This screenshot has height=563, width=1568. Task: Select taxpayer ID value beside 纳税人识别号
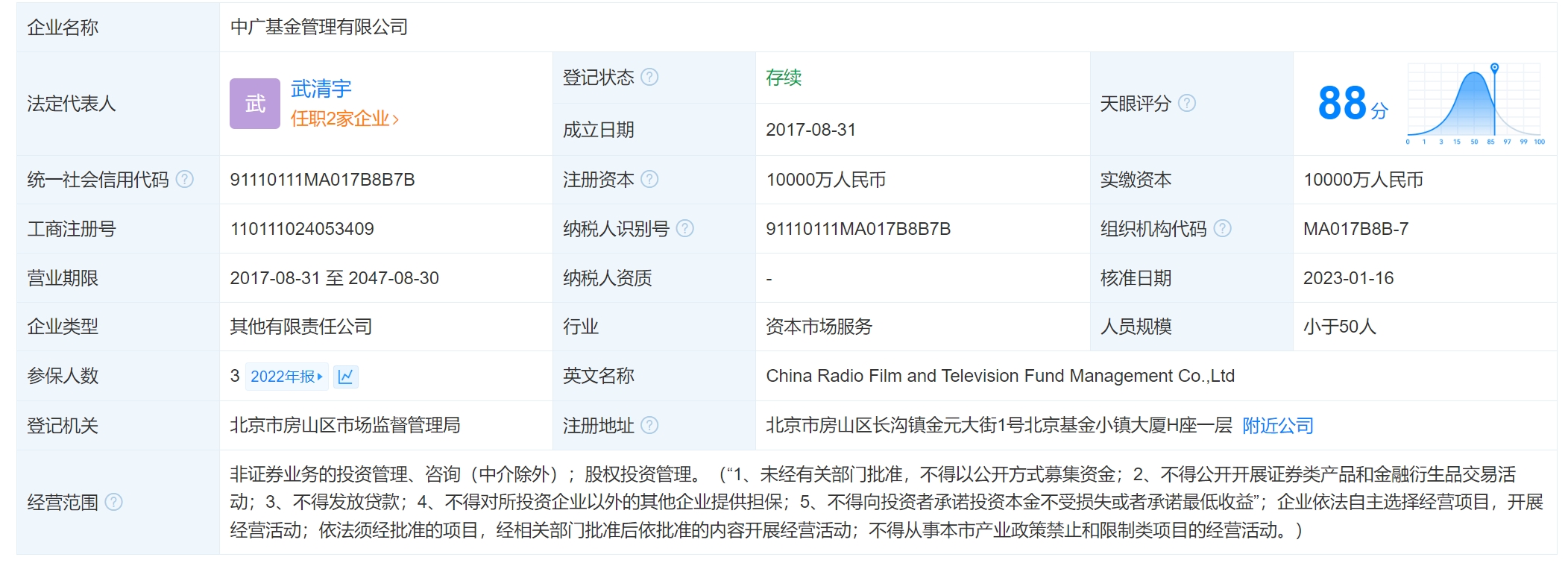click(858, 228)
